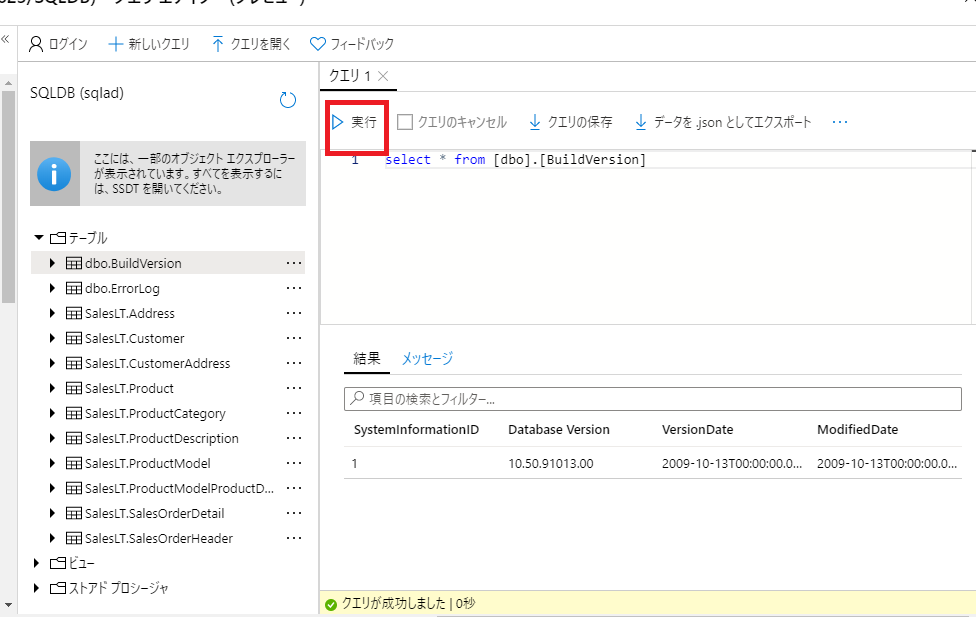Click the 項目の検索とフィルター search field
This screenshot has width=976, height=617.
pyautogui.click(x=652, y=399)
